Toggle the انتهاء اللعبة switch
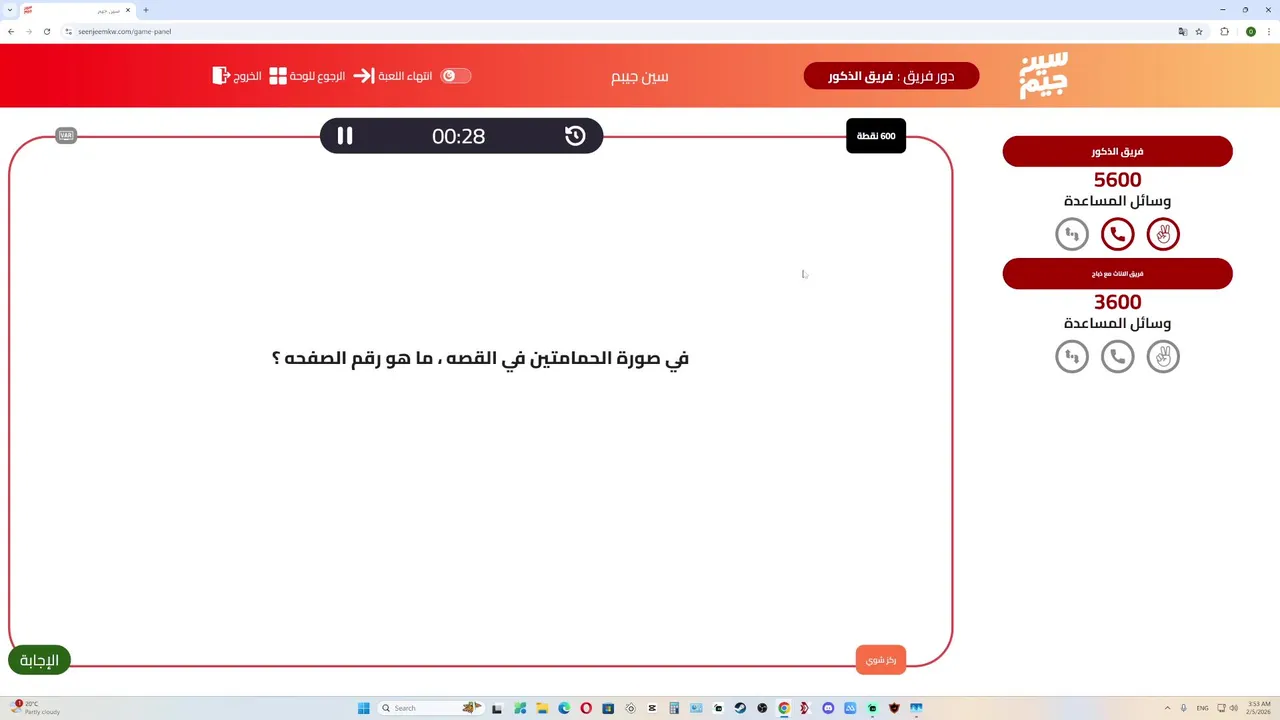 [456, 76]
